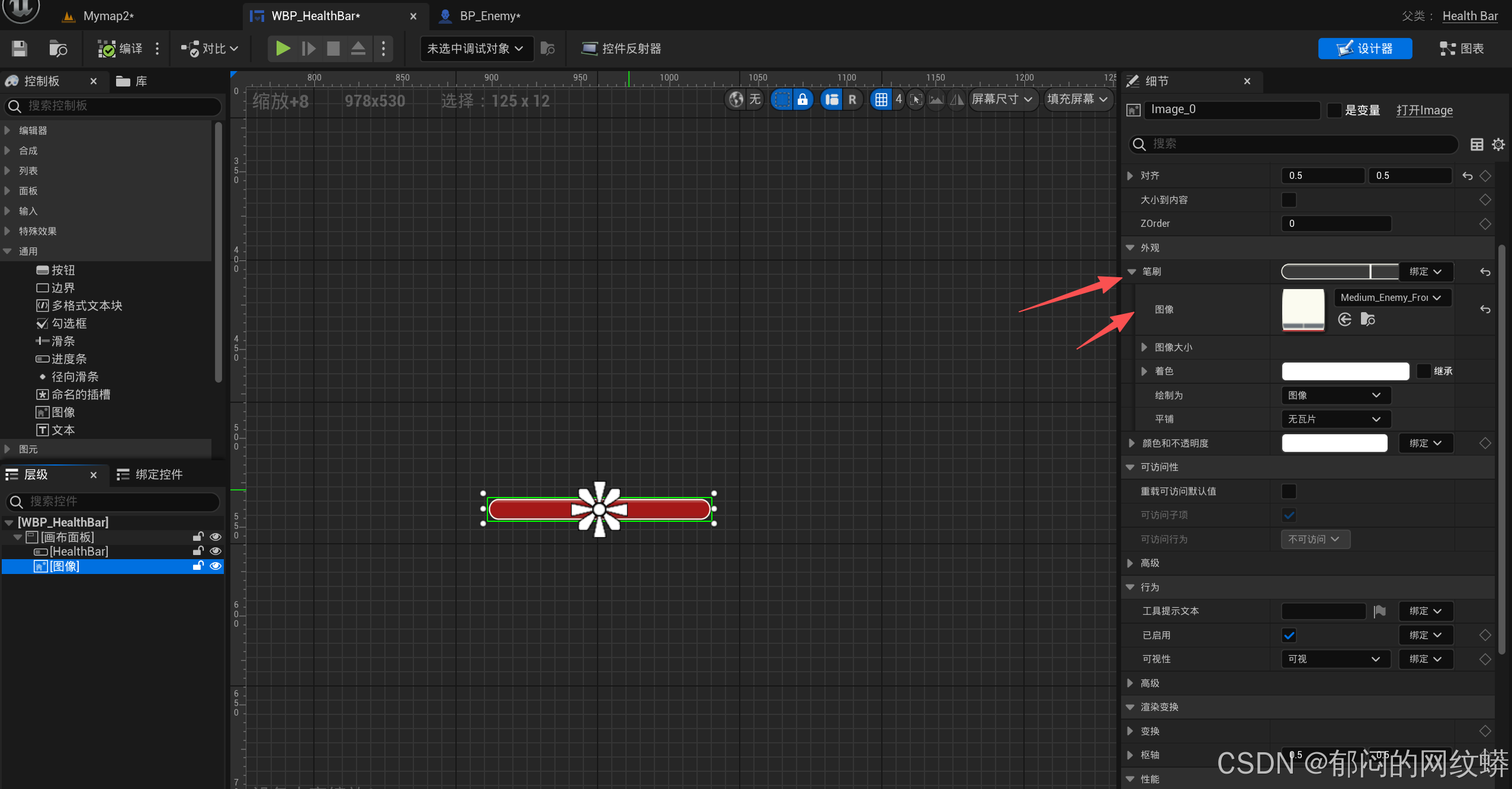Open the 绘制为 (Draw As) dropdown
Viewport: 1512px width, 789px height.
pos(1335,395)
